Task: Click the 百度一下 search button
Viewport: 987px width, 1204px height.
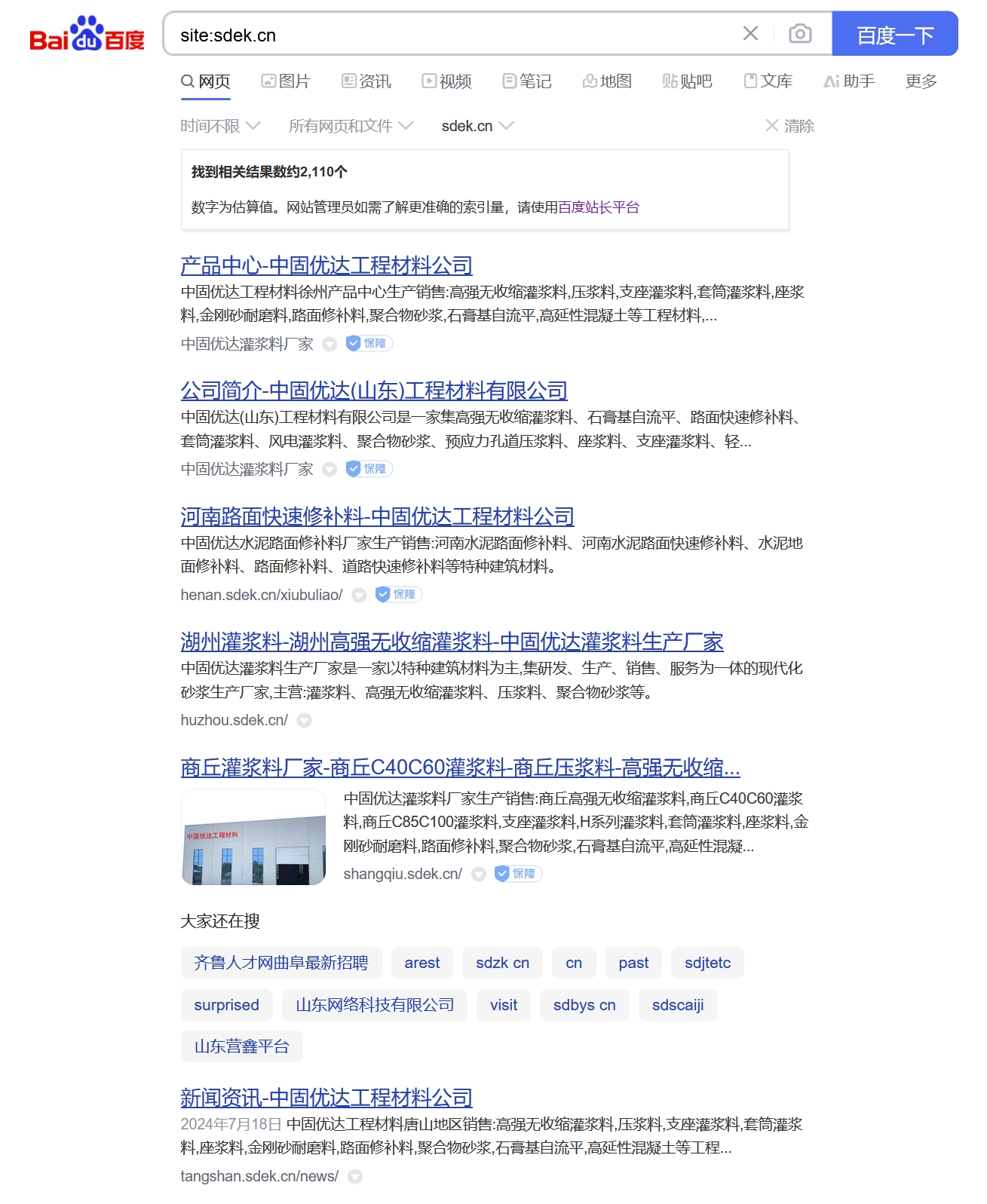Action: coord(895,34)
